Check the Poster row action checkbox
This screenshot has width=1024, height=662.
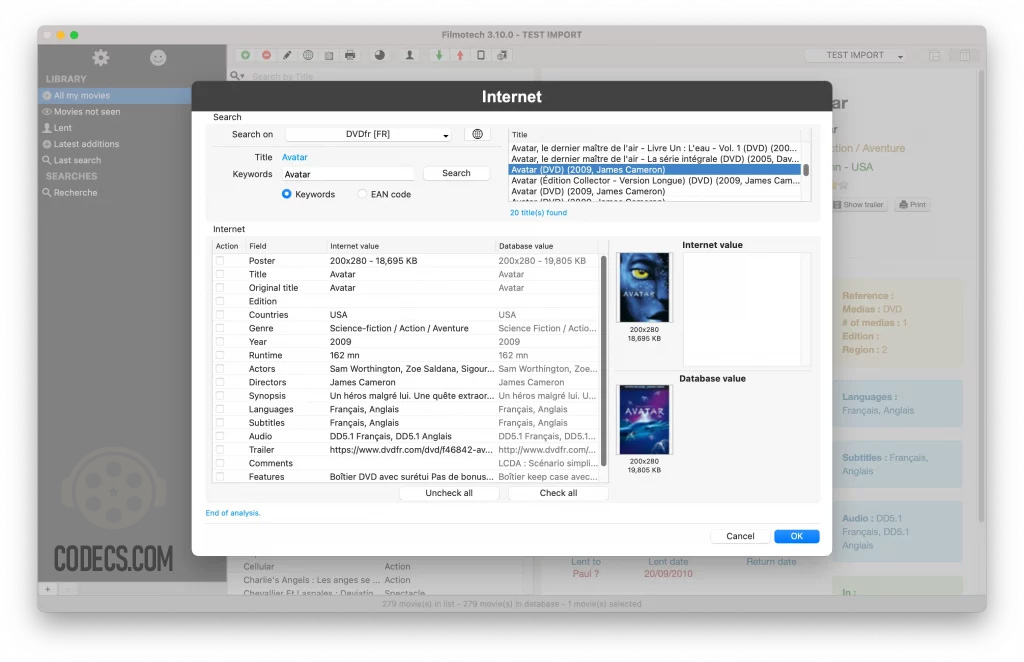point(220,260)
